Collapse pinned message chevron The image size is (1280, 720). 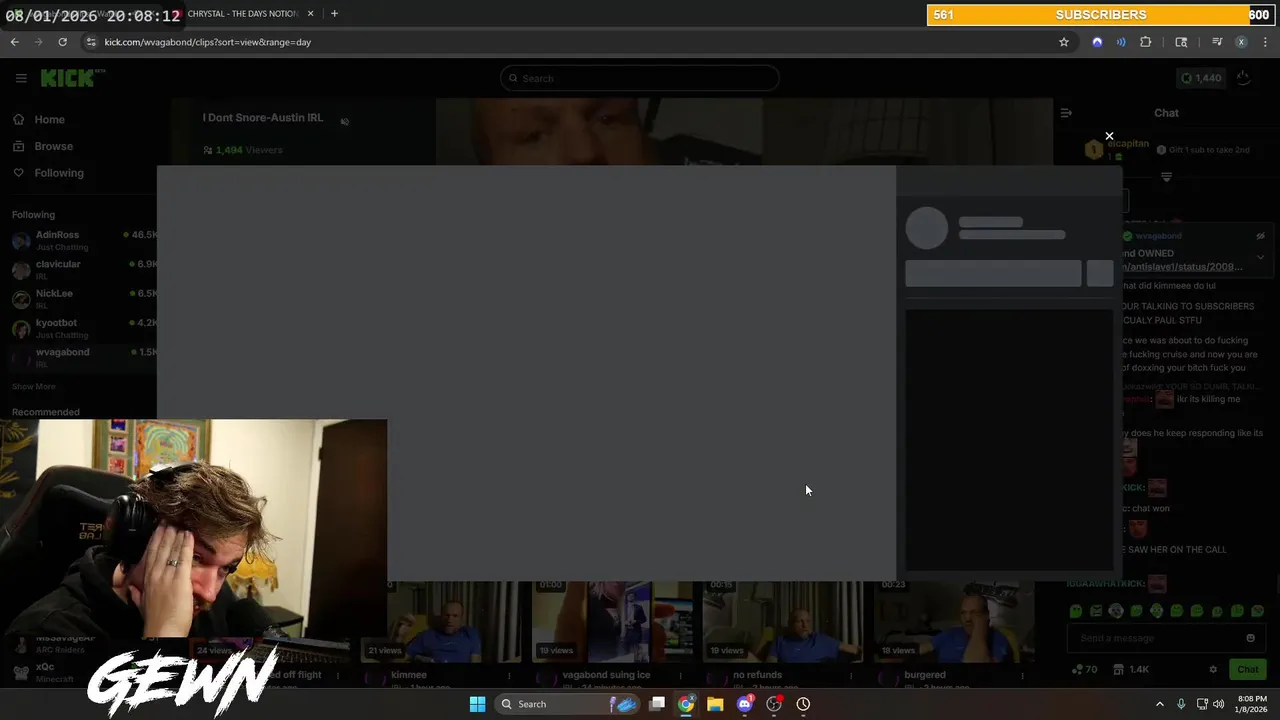pos(1260,257)
